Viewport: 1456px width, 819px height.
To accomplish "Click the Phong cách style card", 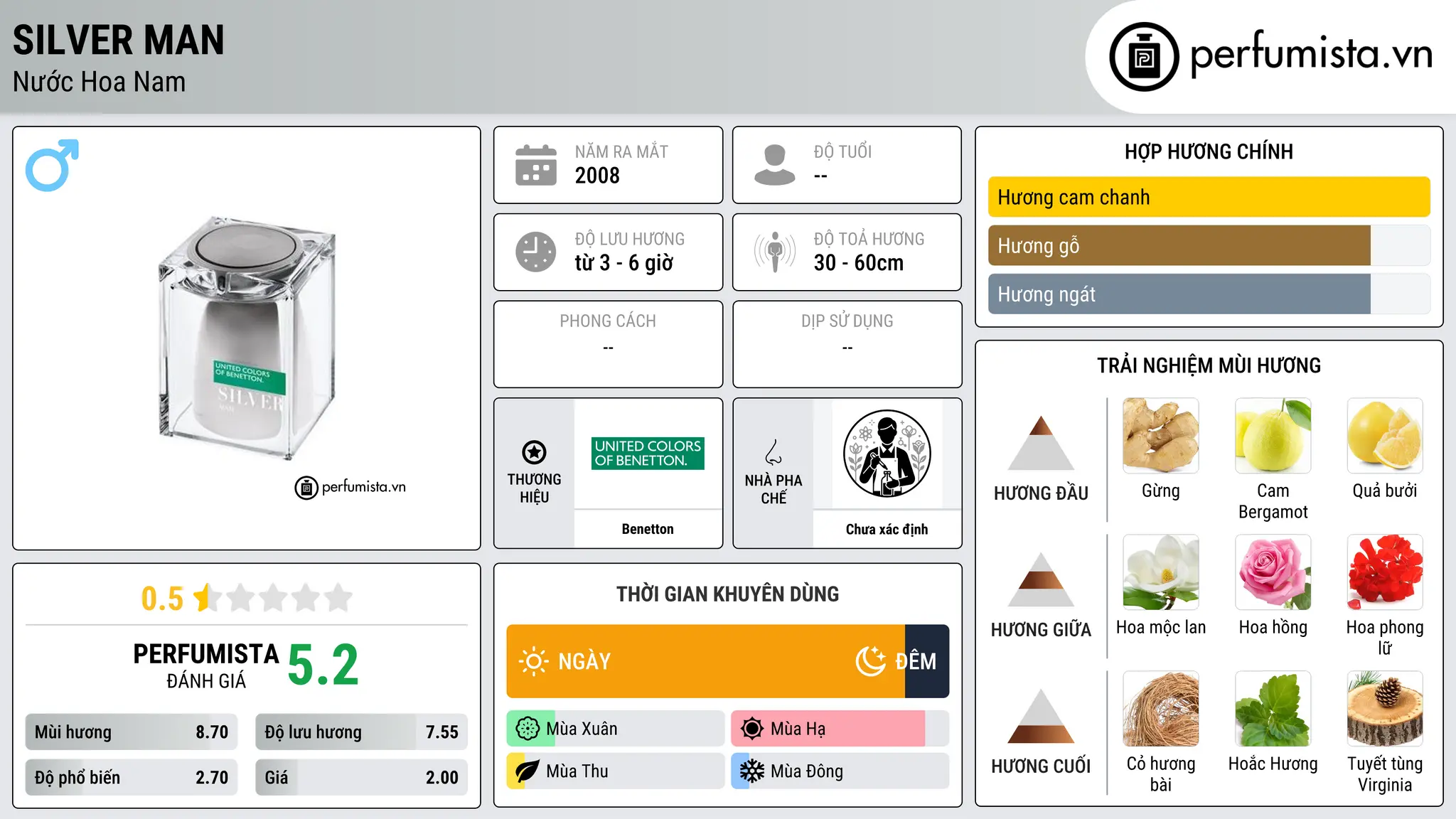I will tap(608, 344).
